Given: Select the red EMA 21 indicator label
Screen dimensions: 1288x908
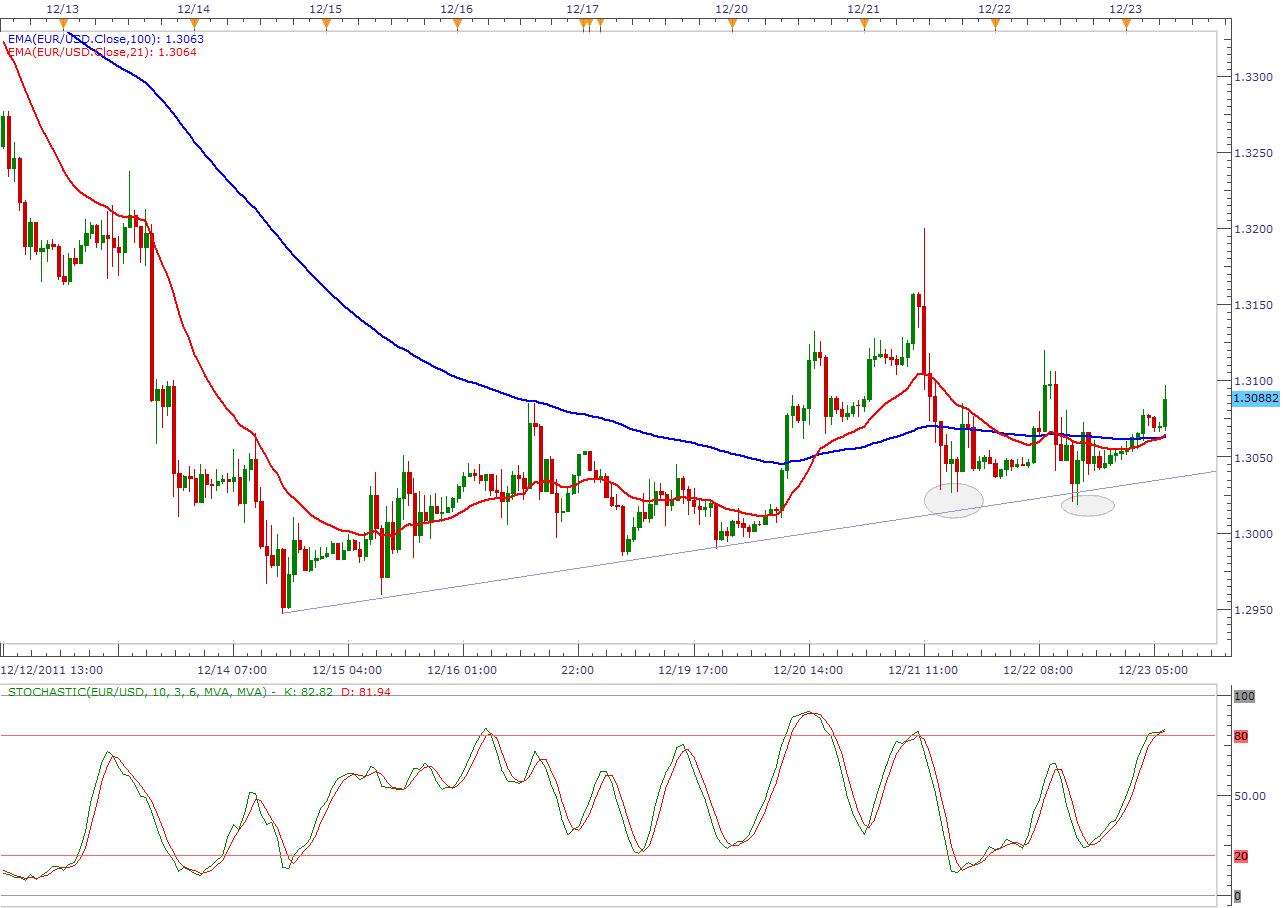Looking at the screenshot, I should point(102,52).
